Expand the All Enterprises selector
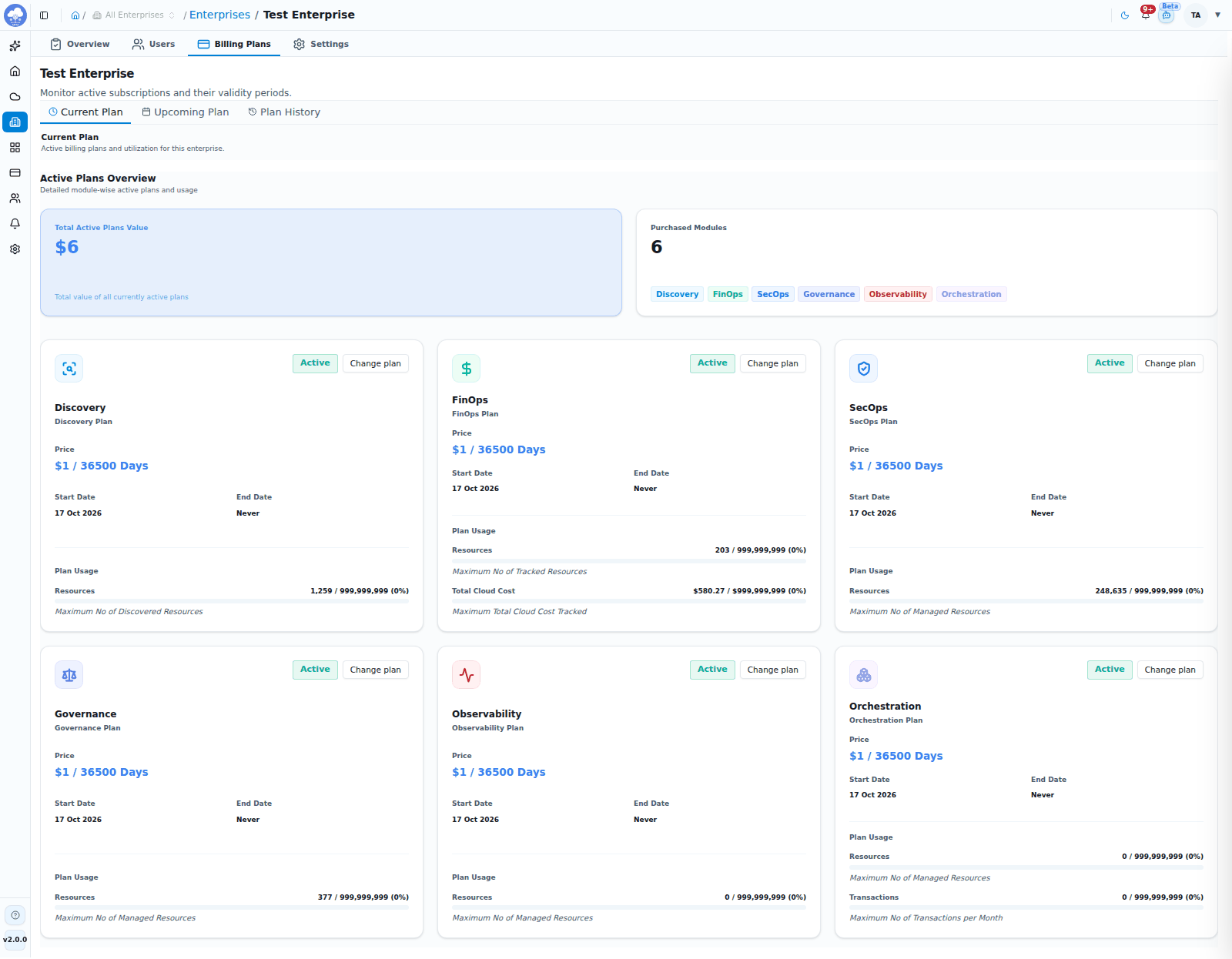1232x959 pixels. [x=135, y=15]
